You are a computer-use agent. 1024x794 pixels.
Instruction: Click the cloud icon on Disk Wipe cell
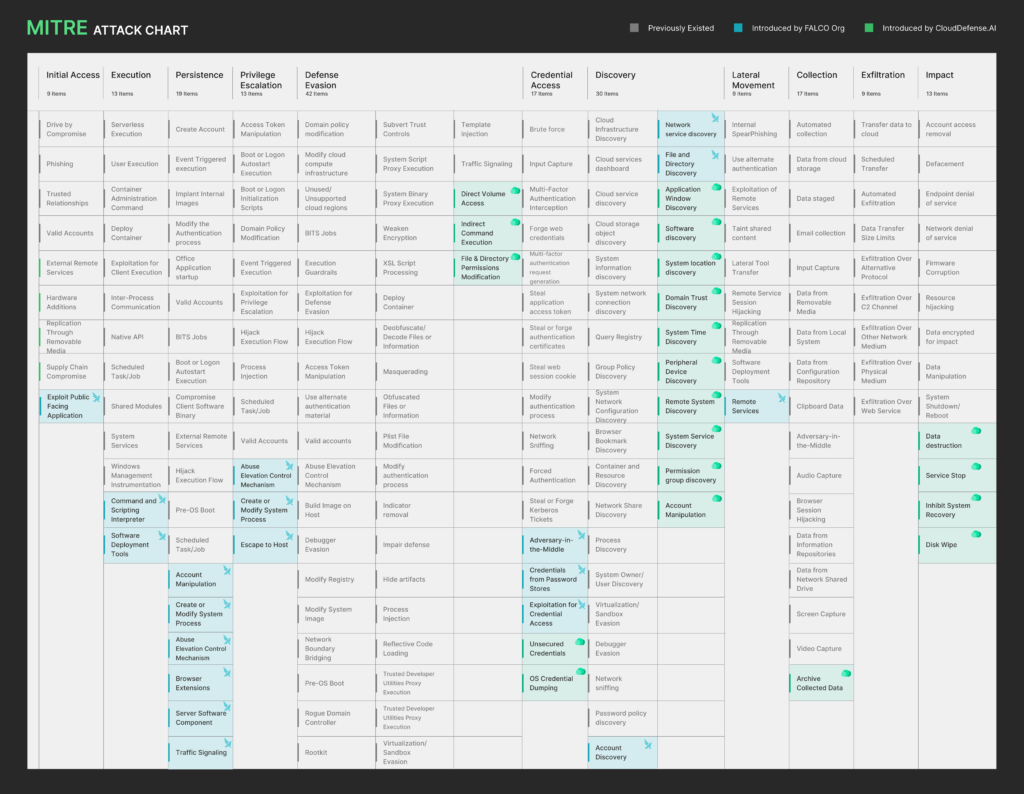click(x=976, y=535)
